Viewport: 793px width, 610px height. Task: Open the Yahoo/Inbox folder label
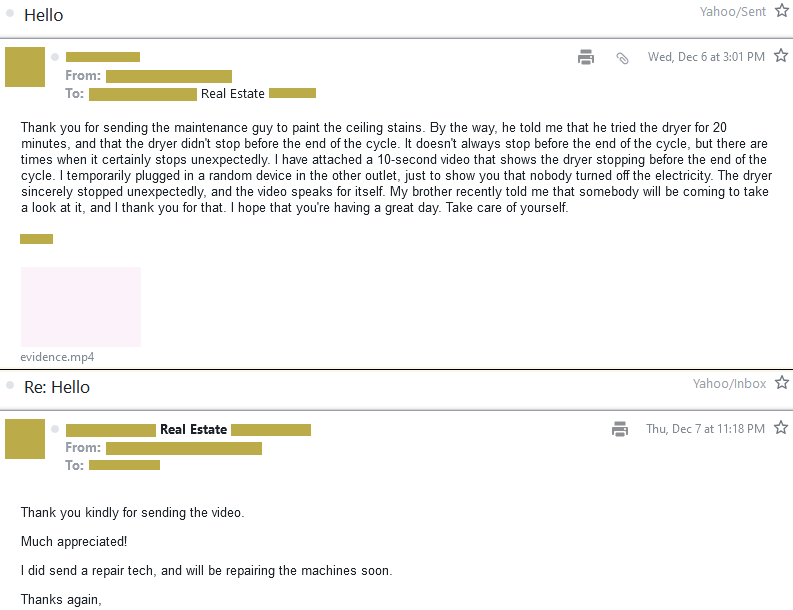click(729, 384)
